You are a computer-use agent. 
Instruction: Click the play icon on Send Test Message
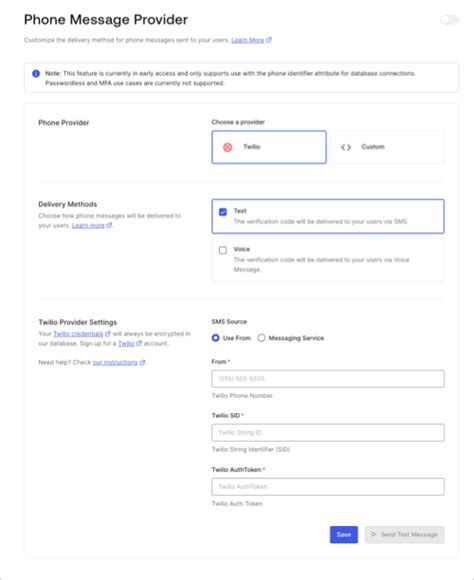pos(374,535)
